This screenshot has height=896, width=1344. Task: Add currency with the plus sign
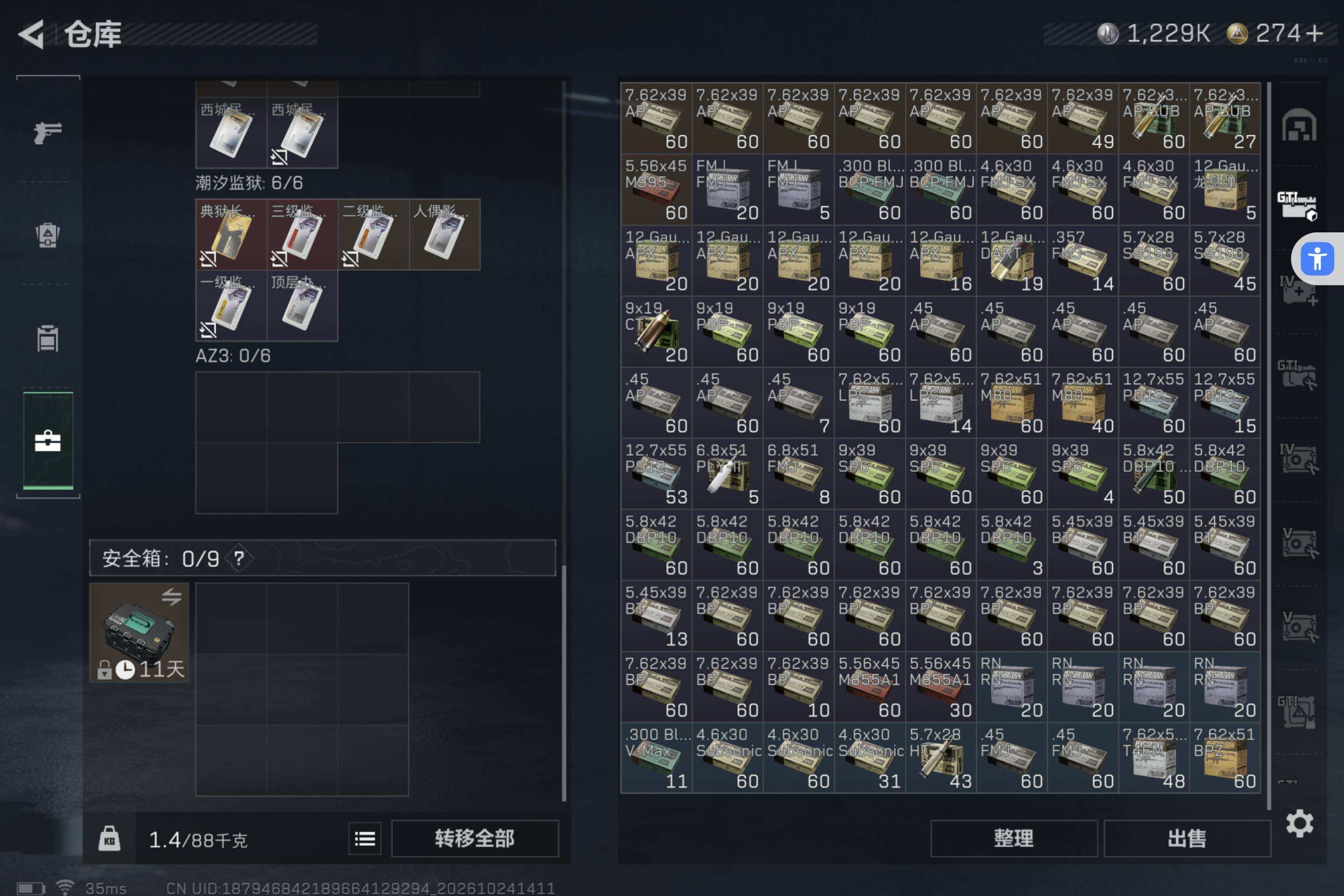(1314, 33)
